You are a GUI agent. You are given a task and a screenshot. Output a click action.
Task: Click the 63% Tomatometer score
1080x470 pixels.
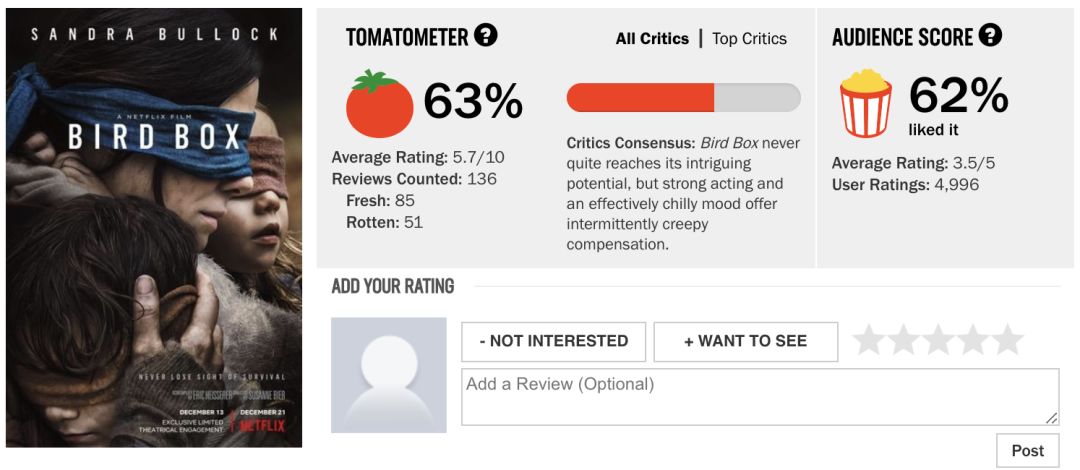click(472, 101)
